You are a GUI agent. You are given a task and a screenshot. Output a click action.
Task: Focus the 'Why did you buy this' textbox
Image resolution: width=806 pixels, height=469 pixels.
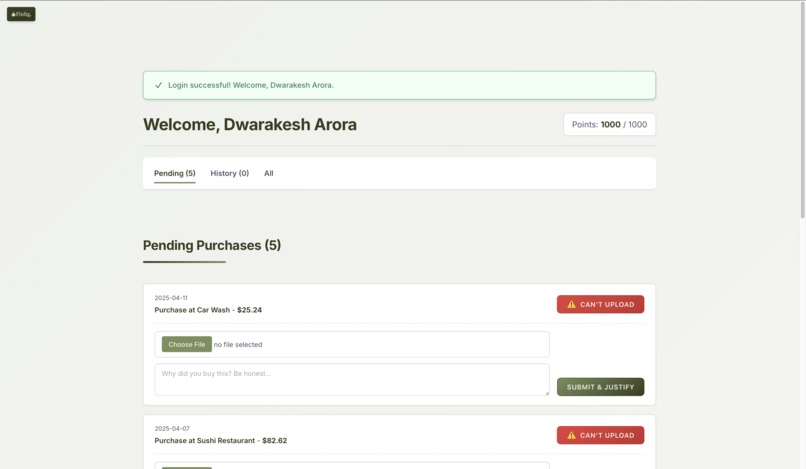352,380
